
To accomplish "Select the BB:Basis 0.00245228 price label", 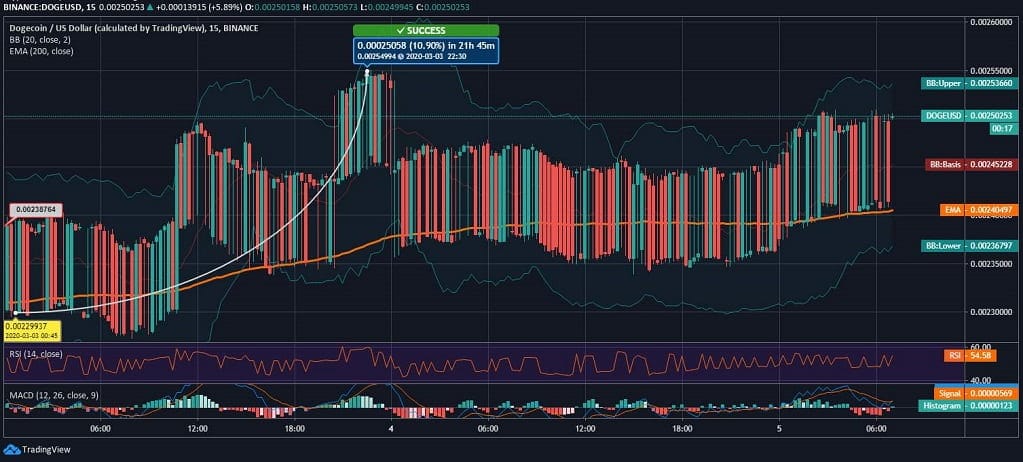I will 971,164.
